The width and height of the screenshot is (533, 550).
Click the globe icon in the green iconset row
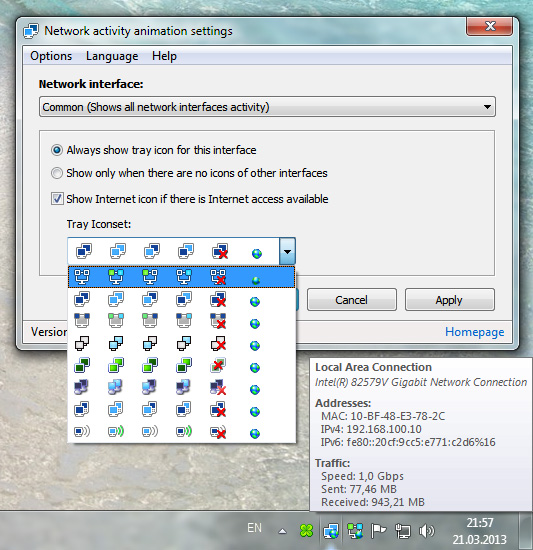pyautogui.click(x=255, y=368)
